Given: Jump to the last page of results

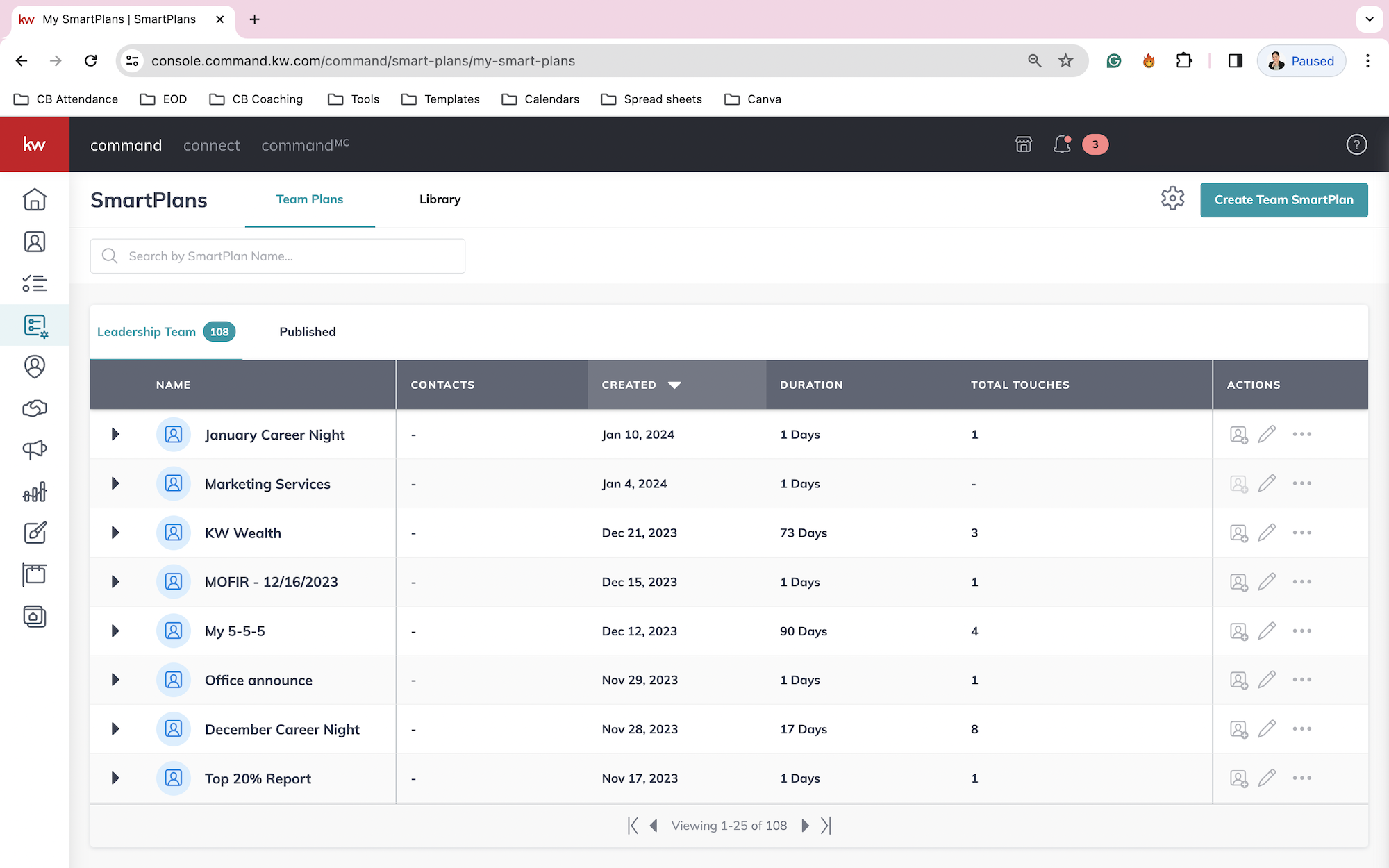Looking at the screenshot, I should coord(826,826).
